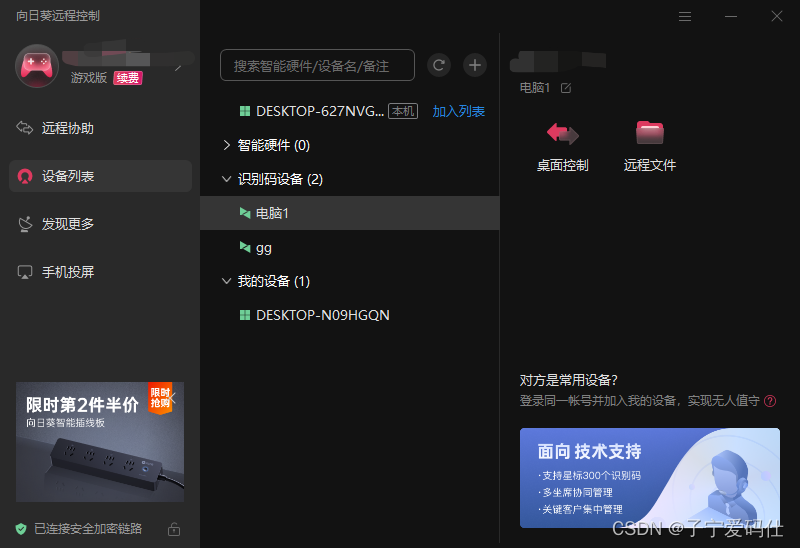Click the red question mark help icon
Image resolution: width=800 pixels, height=548 pixels.
770,401
